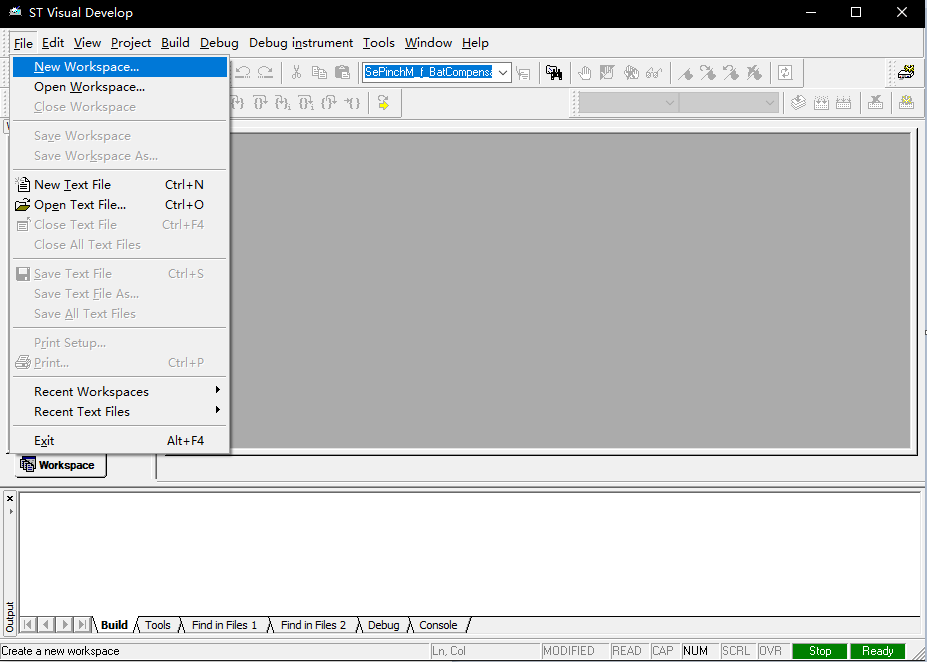Switch to the Console output tab

click(437, 624)
